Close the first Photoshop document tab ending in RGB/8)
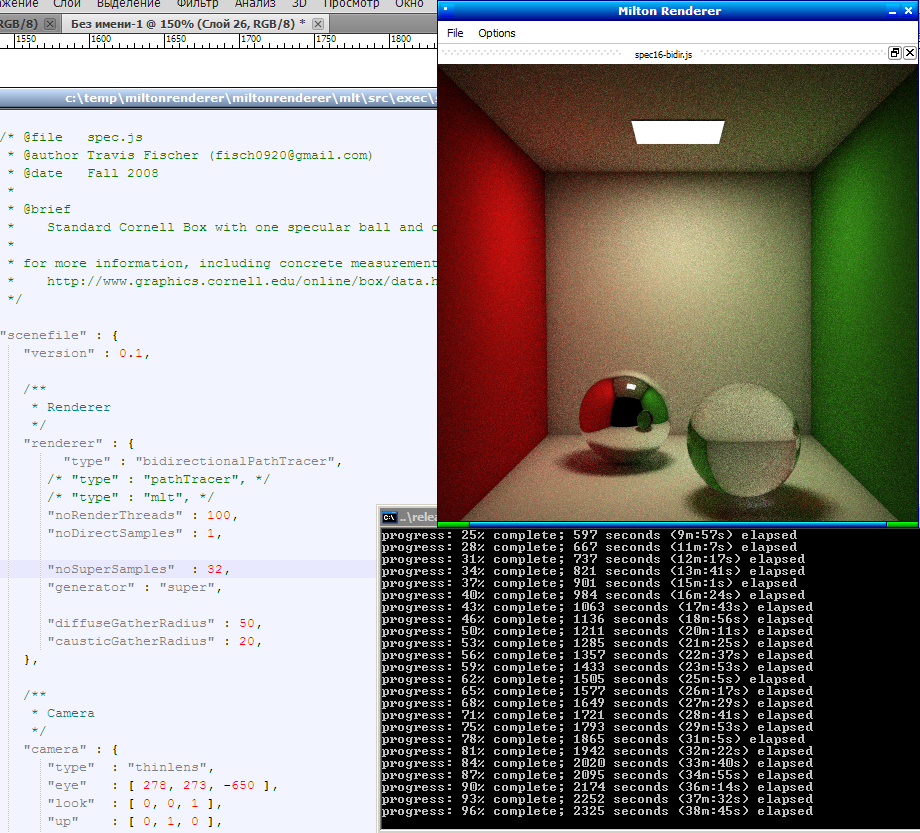 [x=49, y=23]
